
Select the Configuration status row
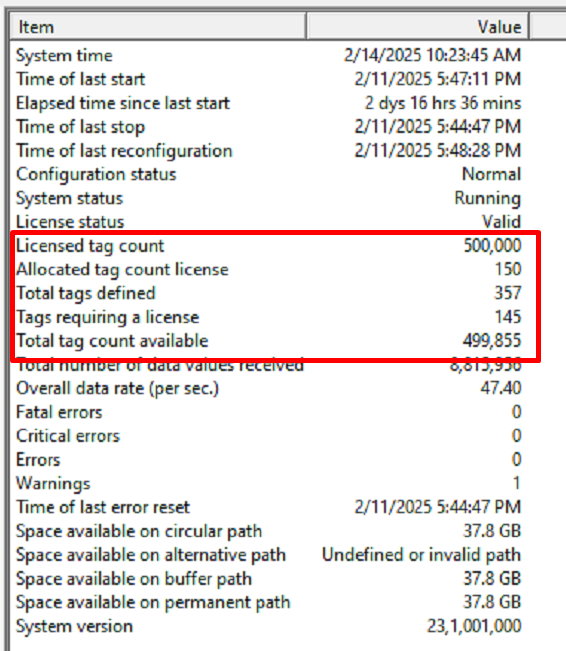pos(269,174)
